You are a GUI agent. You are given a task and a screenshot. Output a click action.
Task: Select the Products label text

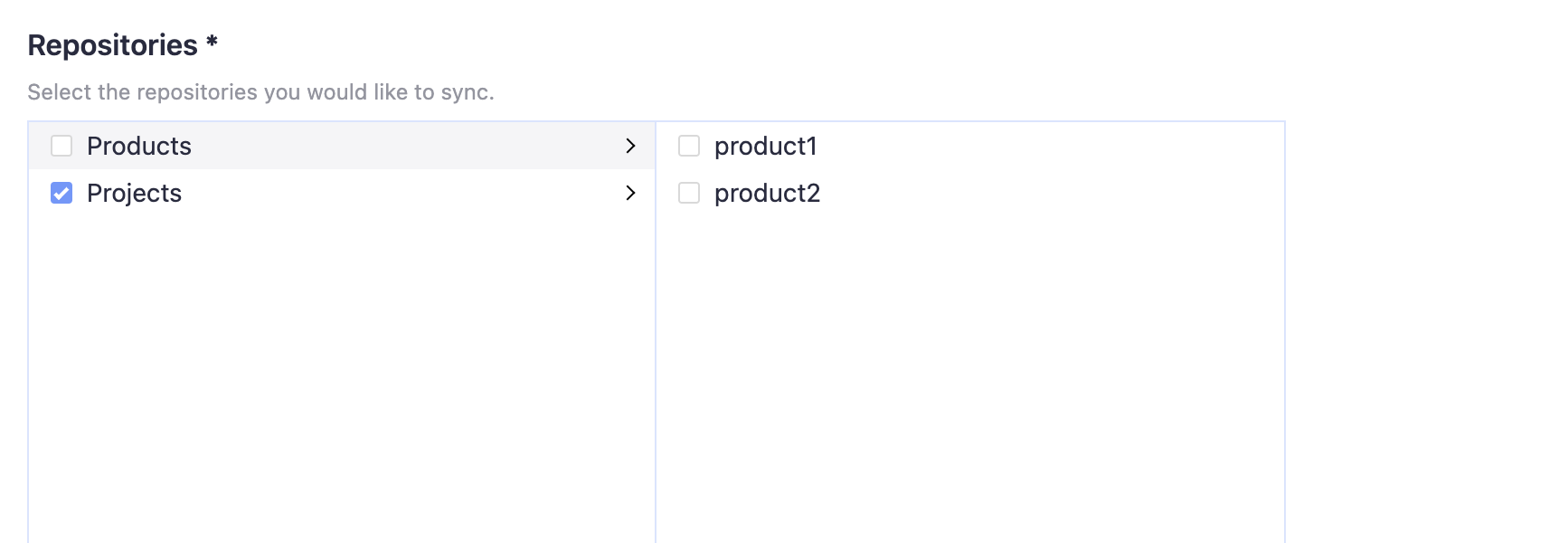139,146
